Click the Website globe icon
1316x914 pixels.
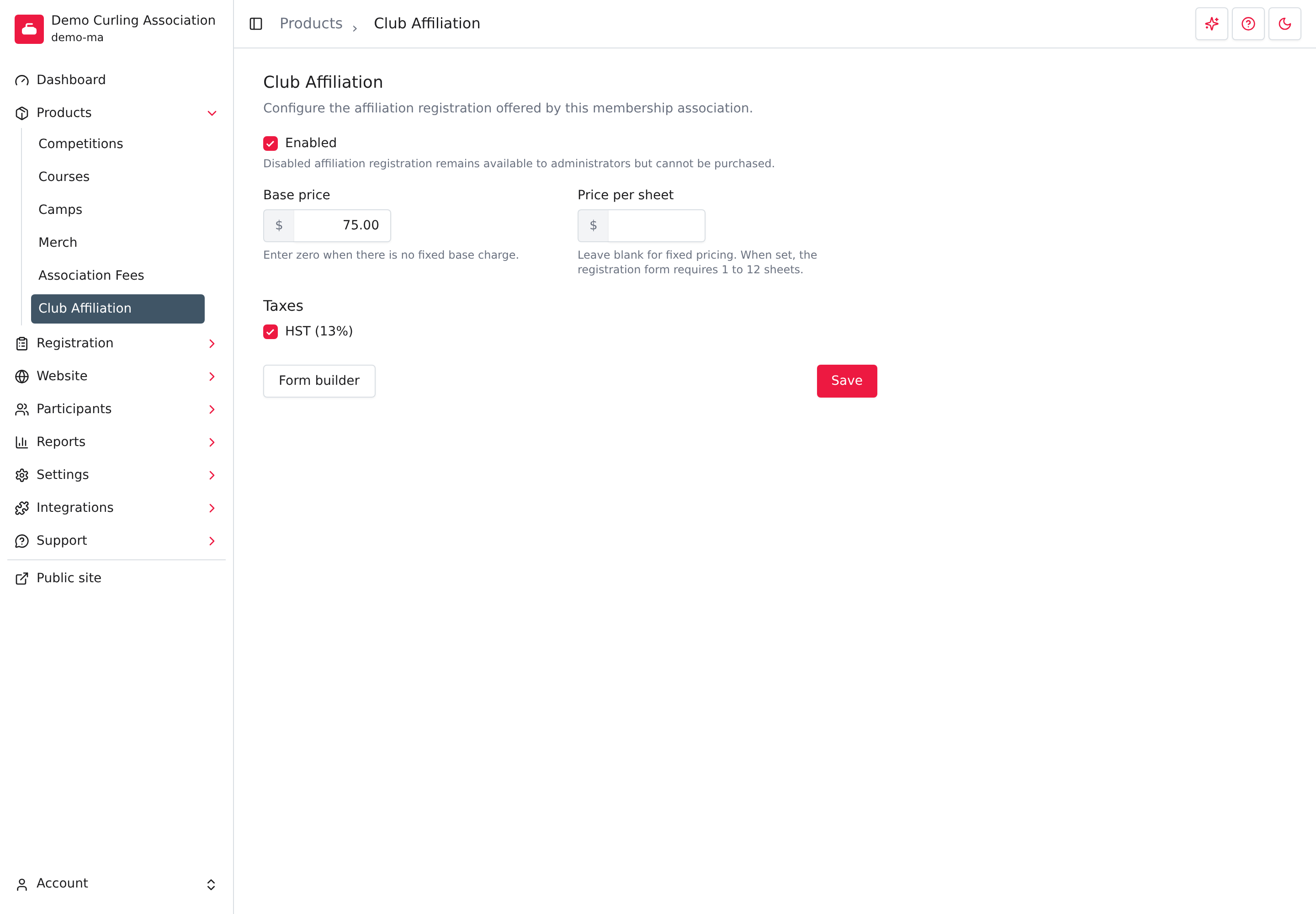tap(22, 376)
